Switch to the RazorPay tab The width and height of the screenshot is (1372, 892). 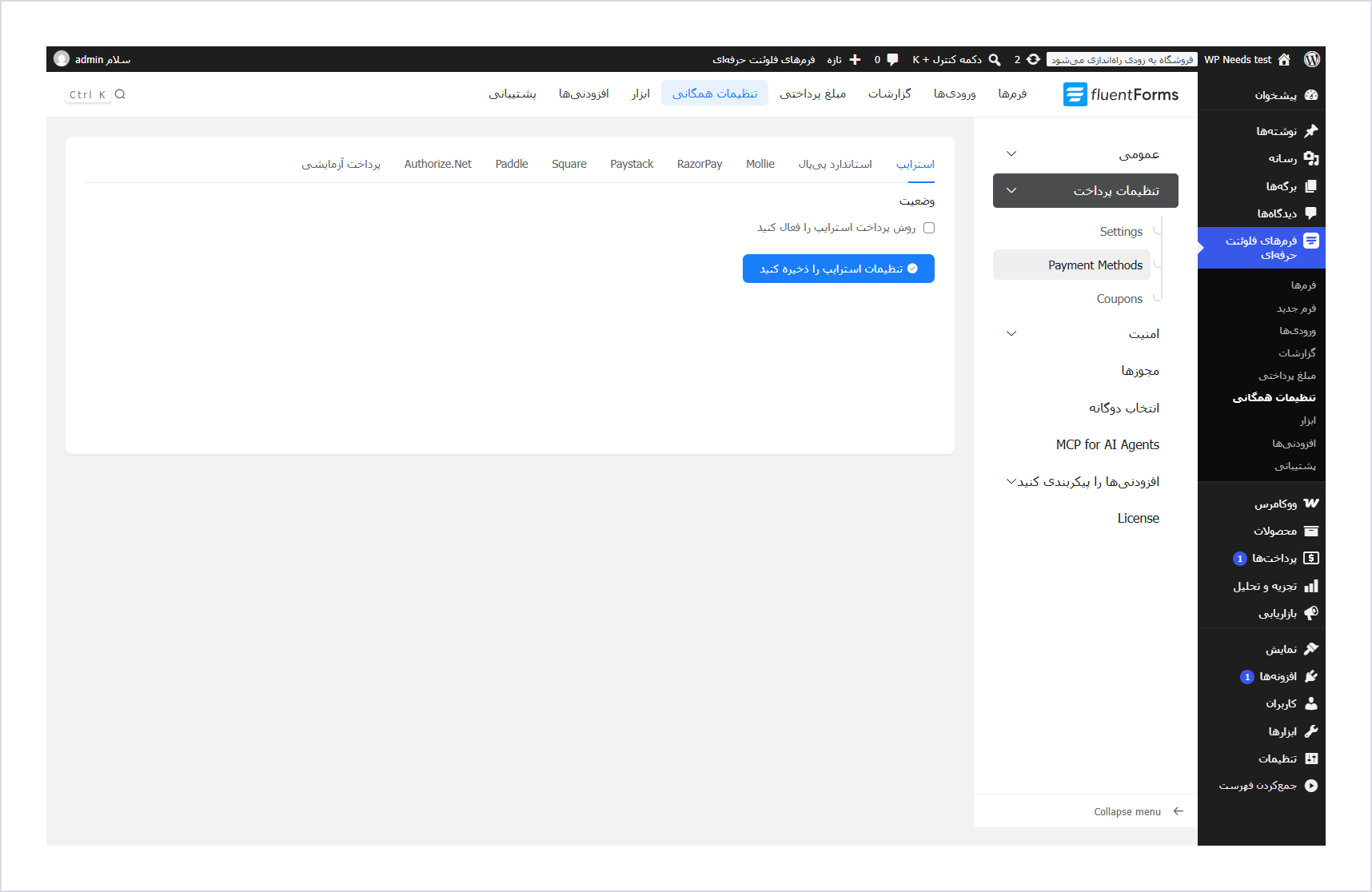click(700, 164)
